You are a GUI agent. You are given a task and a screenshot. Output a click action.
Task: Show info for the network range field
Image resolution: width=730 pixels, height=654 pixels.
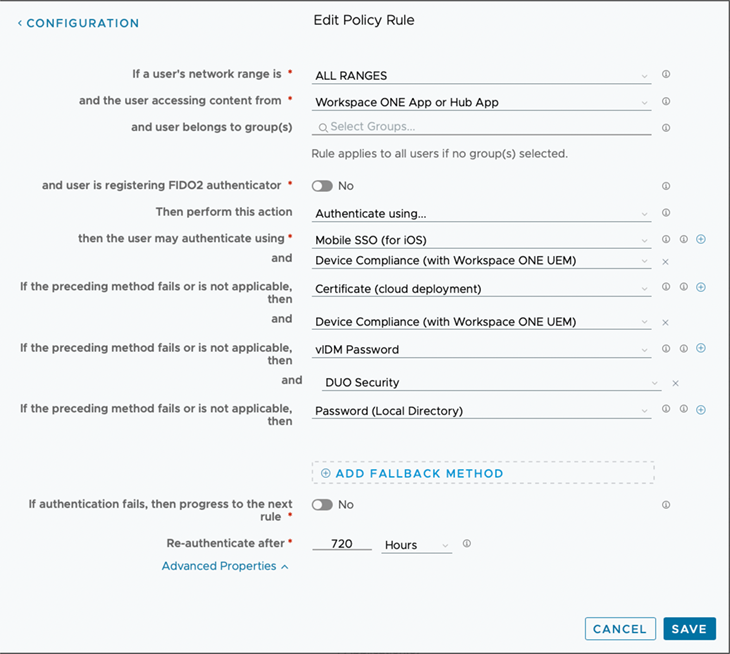666,75
